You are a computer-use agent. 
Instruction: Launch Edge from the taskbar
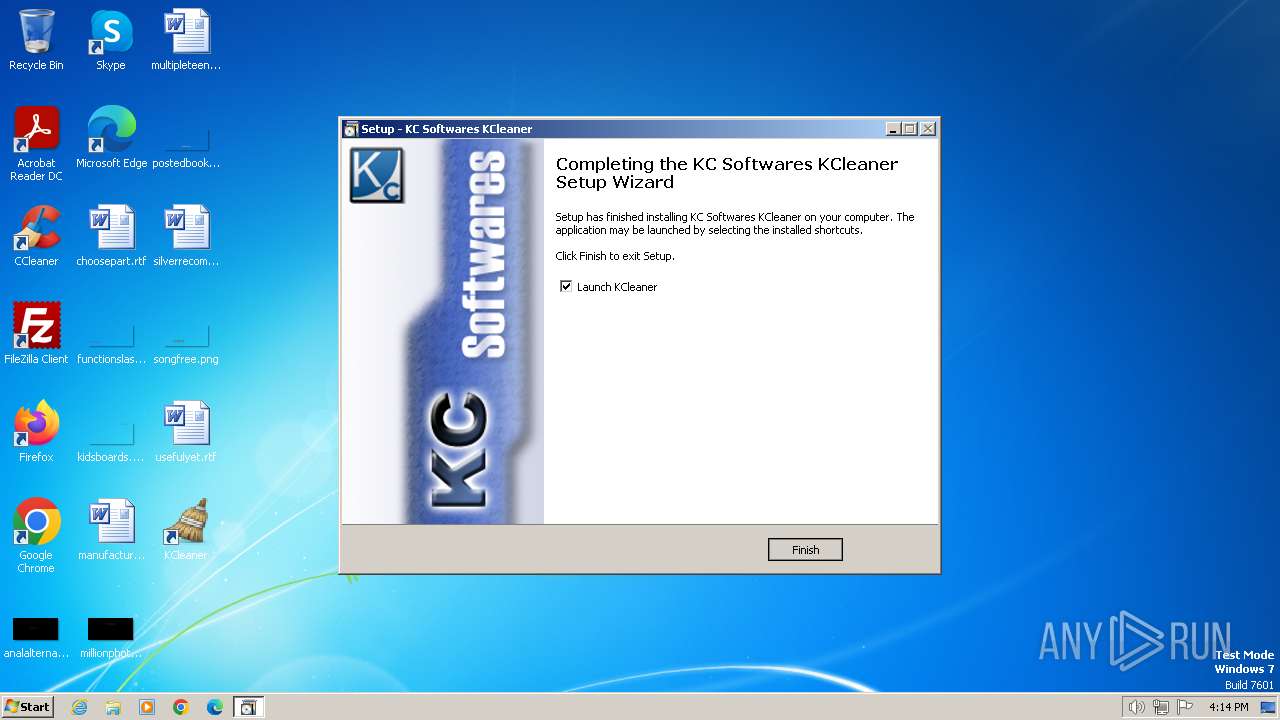(215, 707)
